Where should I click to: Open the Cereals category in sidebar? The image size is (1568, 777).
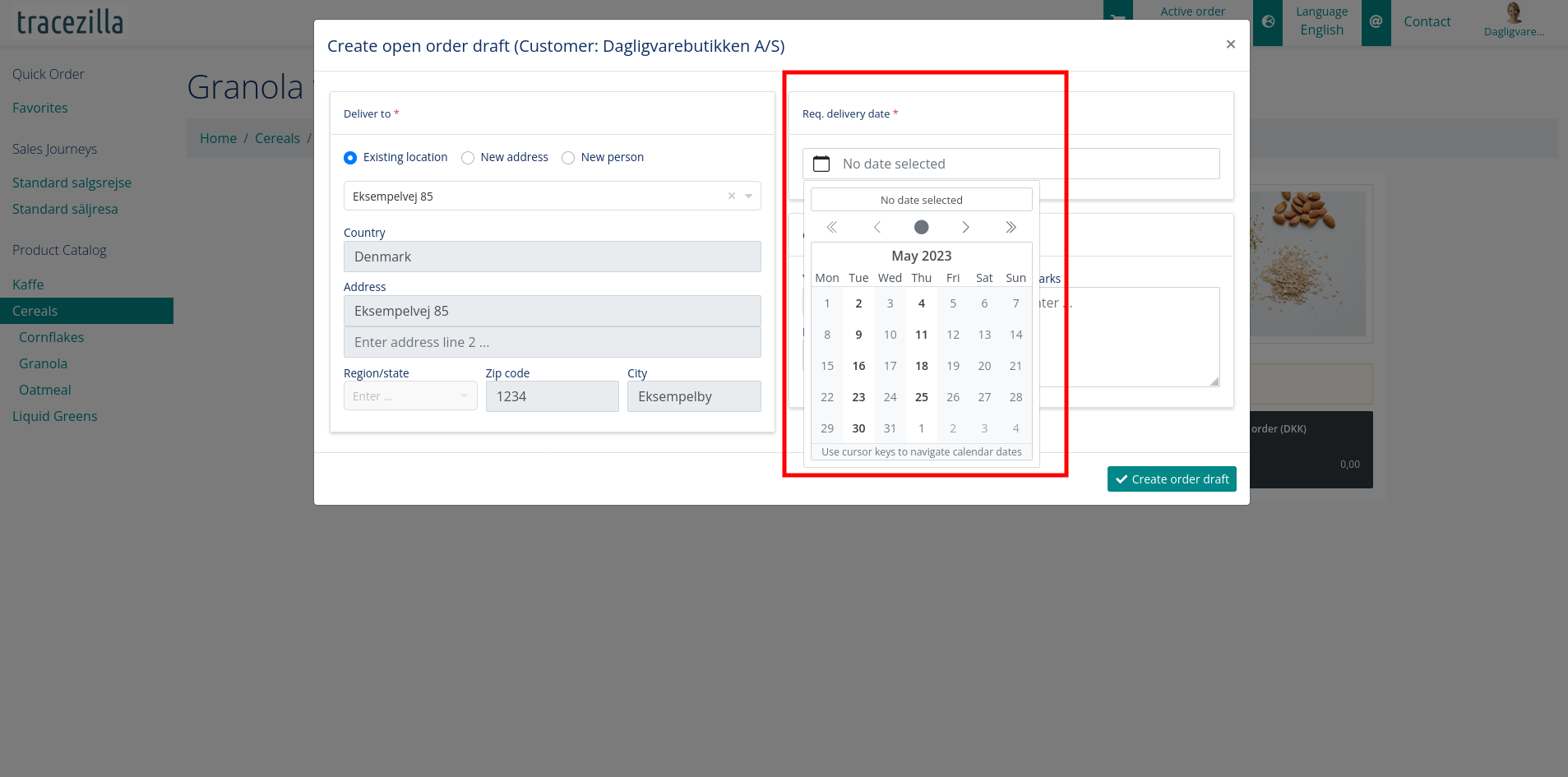pyautogui.click(x=35, y=311)
